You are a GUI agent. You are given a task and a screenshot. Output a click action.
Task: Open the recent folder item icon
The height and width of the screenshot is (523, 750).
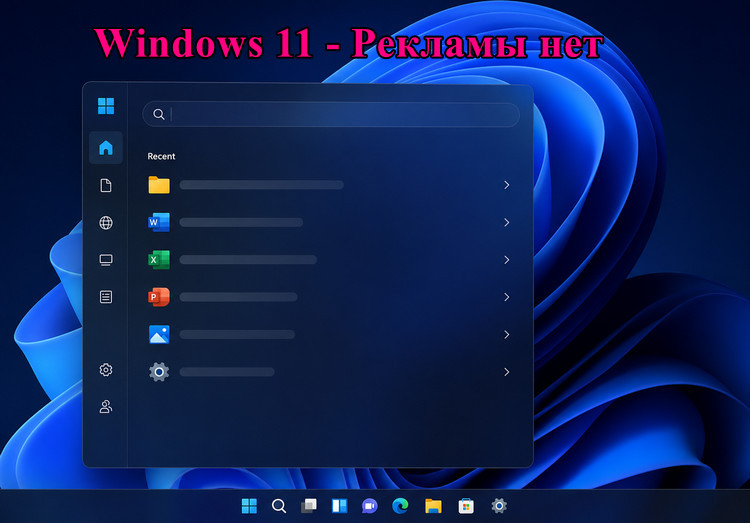(x=159, y=185)
